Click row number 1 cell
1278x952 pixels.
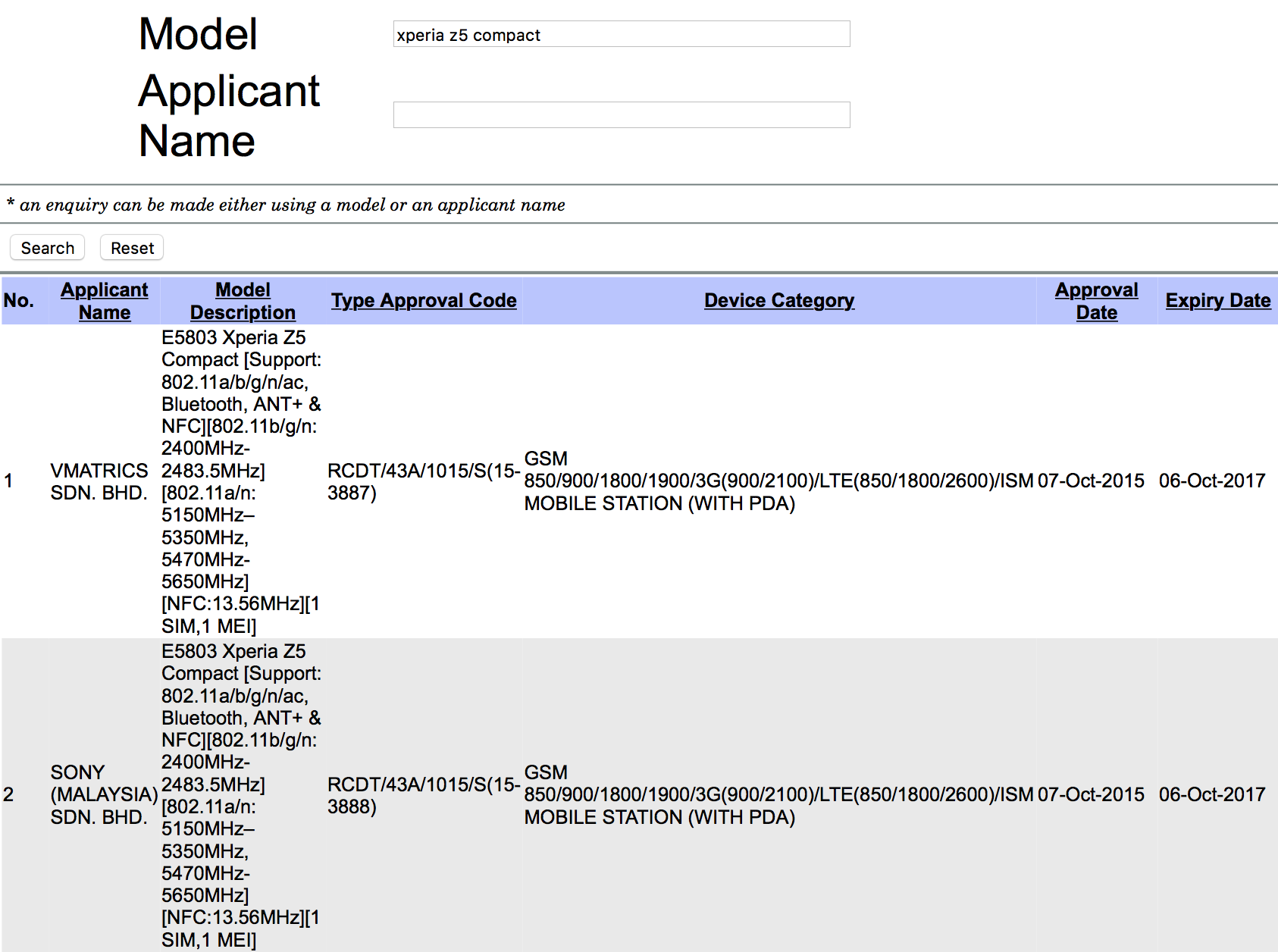(x=8, y=481)
